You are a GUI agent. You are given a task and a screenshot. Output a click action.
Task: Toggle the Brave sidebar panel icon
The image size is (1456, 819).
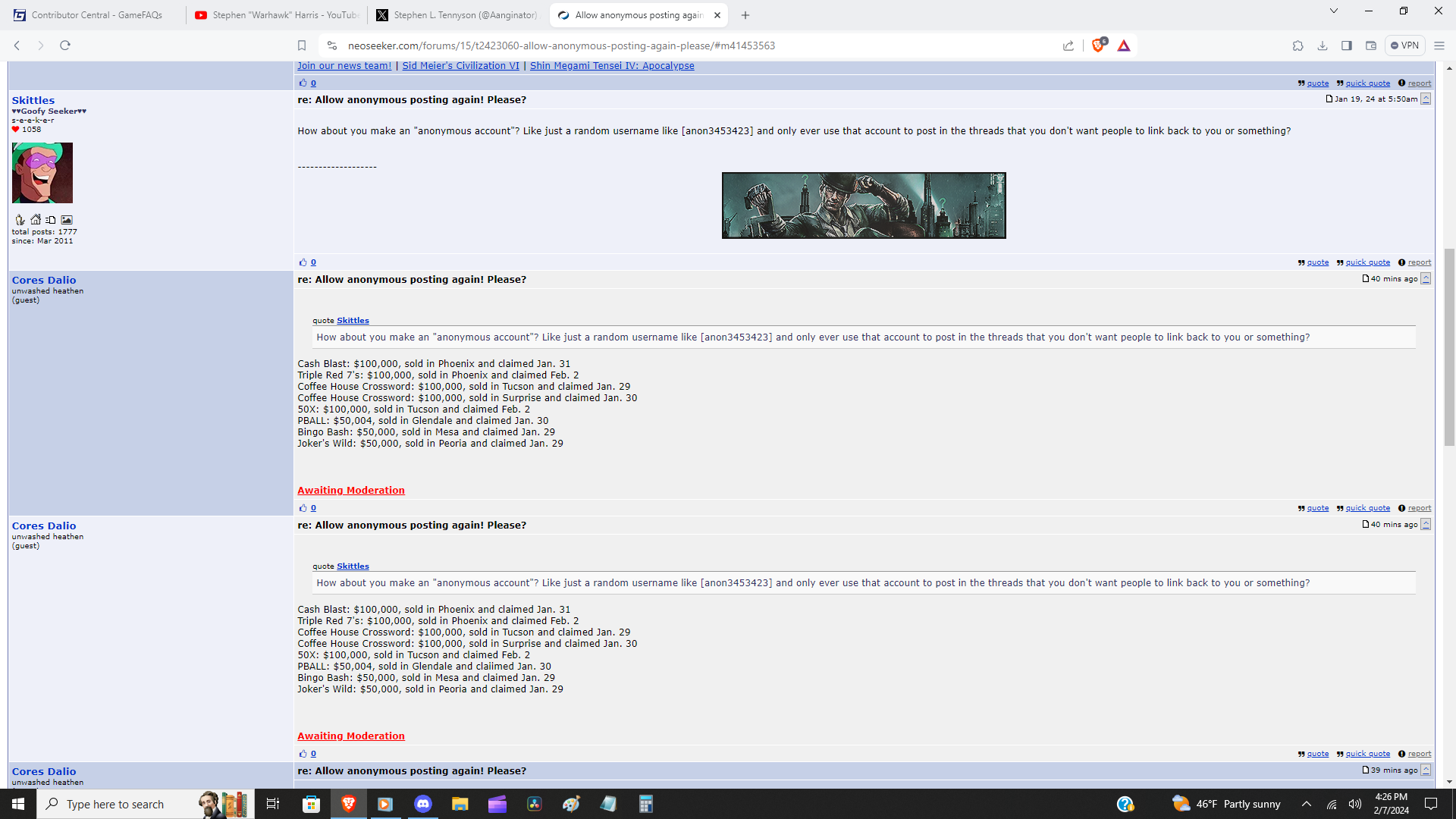(1347, 45)
